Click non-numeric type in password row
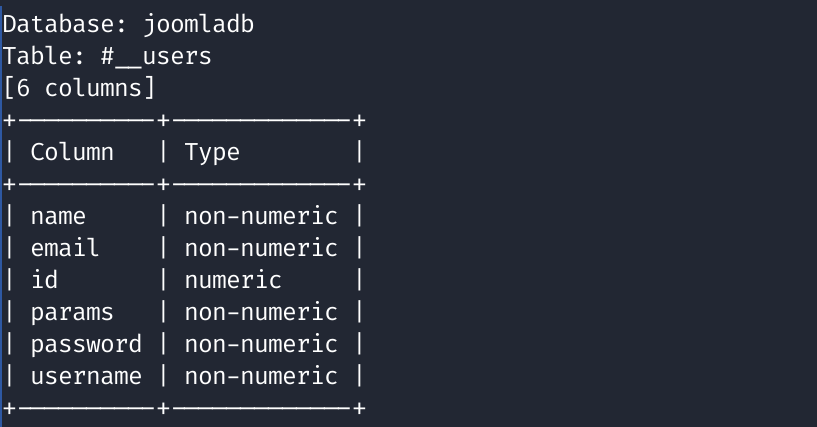The image size is (817, 427). (261, 344)
